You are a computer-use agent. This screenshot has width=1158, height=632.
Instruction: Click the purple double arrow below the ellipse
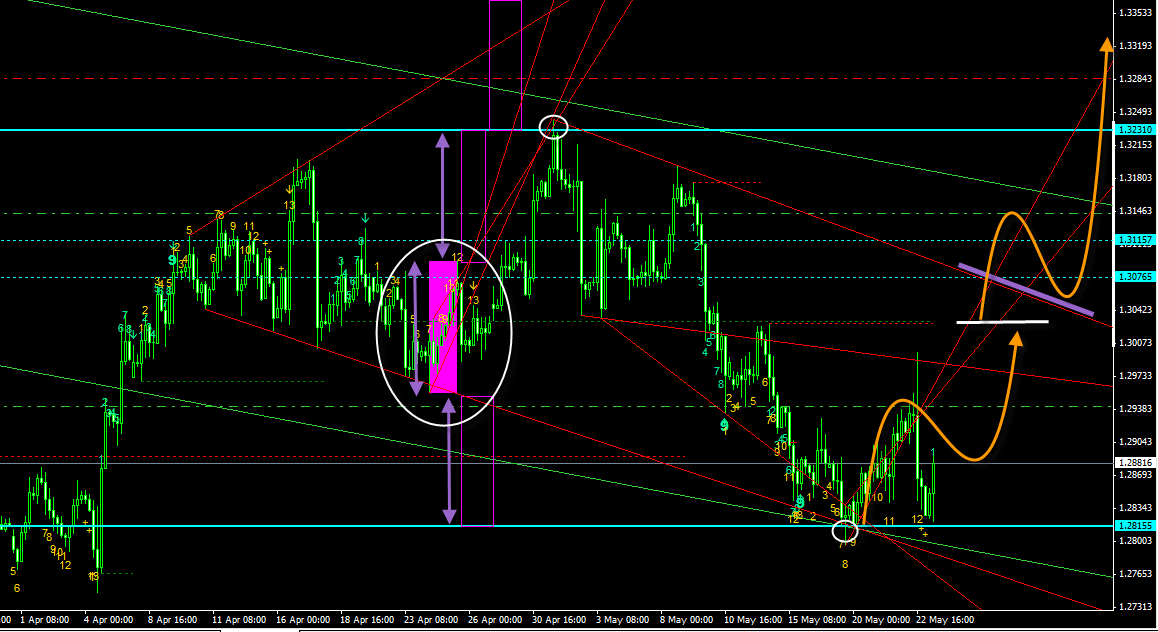click(449, 460)
